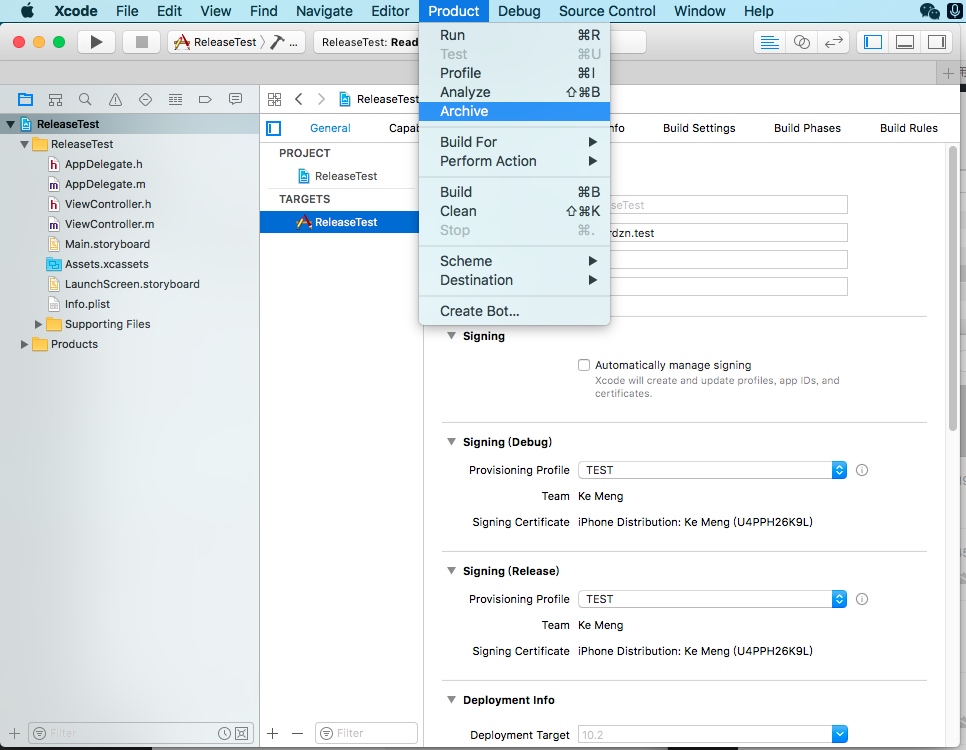Viewport: 966px width, 750px height.
Task: Expand the Supporting Files folder
Action: coord(38,324)
